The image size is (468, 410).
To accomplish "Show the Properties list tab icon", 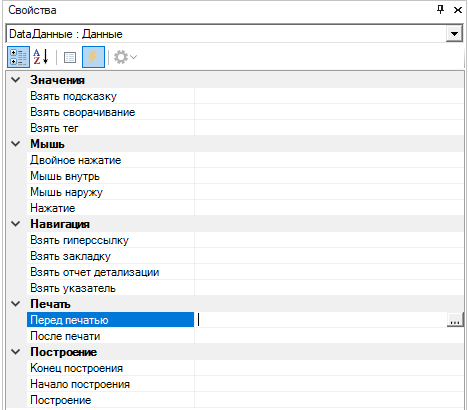I will [x=70, y=57].
